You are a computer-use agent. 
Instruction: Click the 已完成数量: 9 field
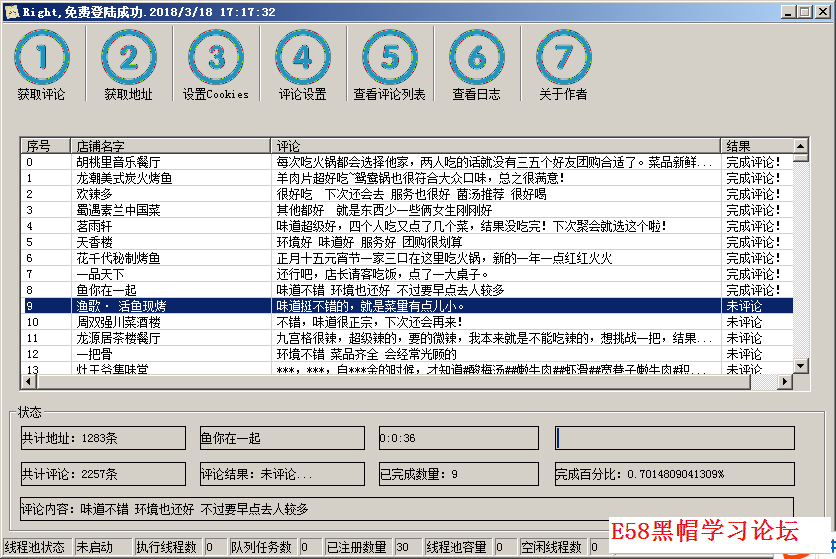(459, 474)
